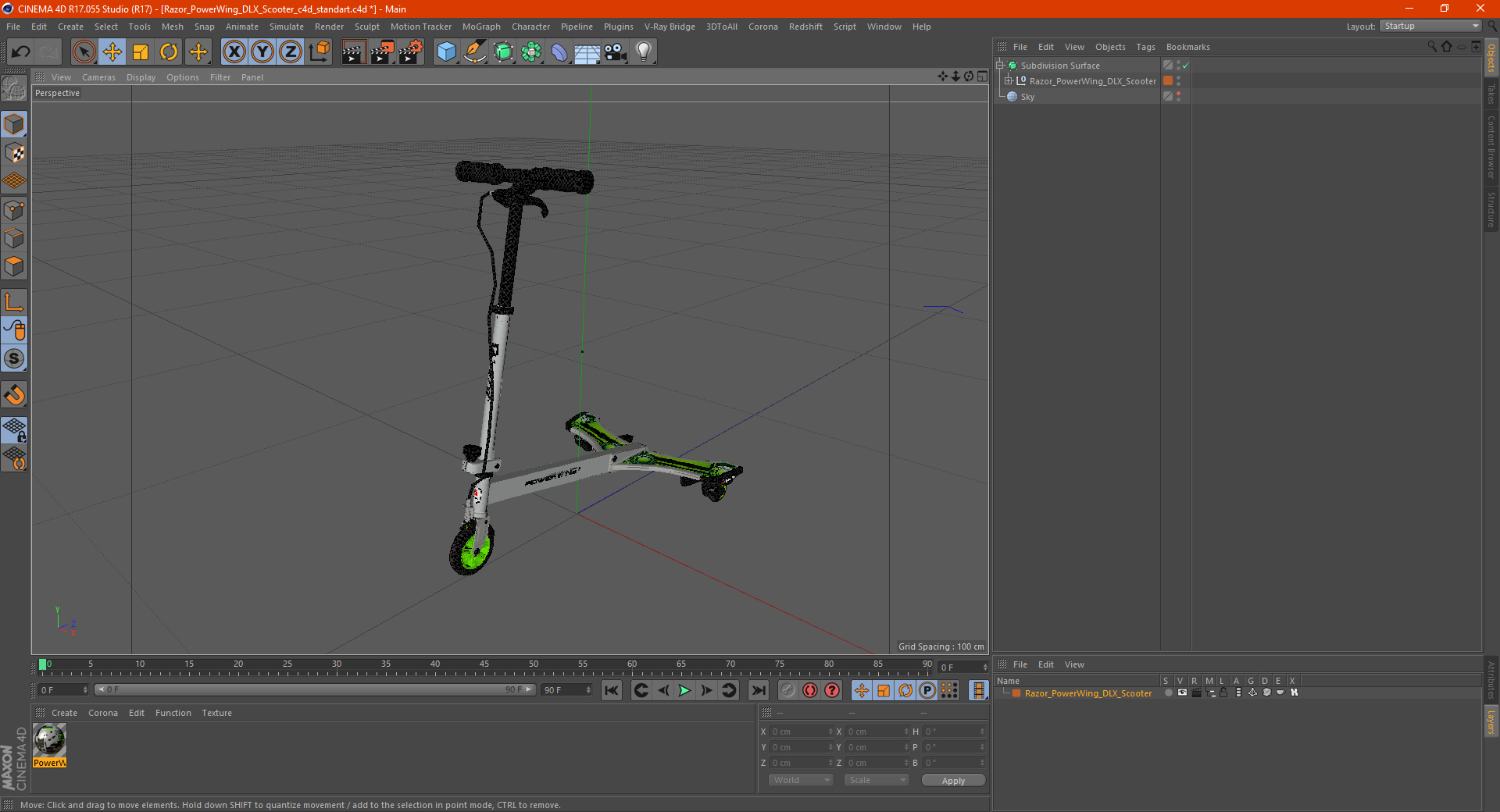Add a Camera object
The image size is (1500, 812).
coord(616,52)
